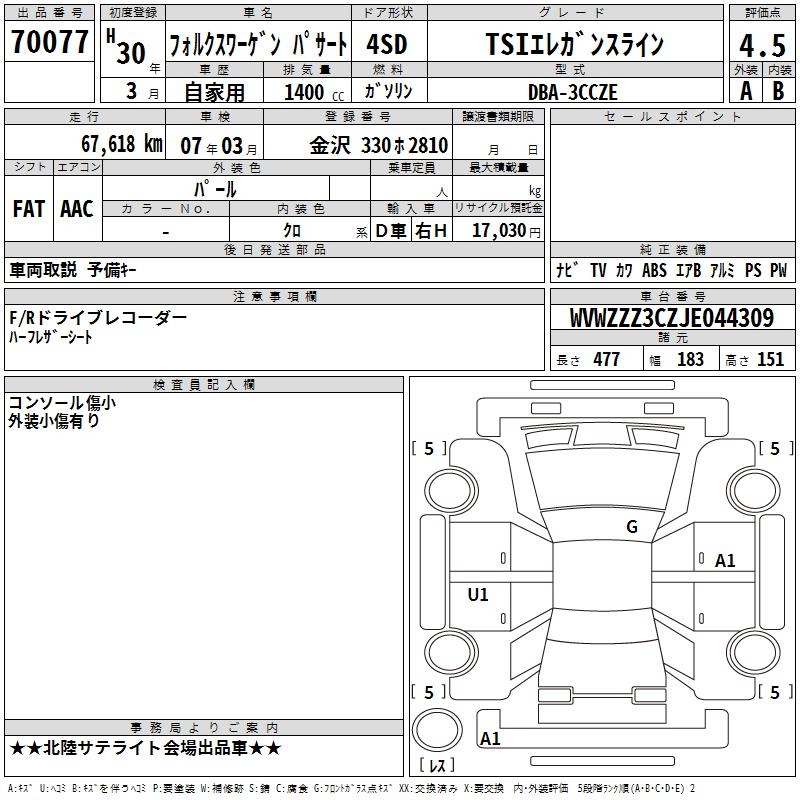Screen dimensions: 800x800
Task: Click the A1 mark on right door
Action: pyautogui.click(x=724, y=561)
